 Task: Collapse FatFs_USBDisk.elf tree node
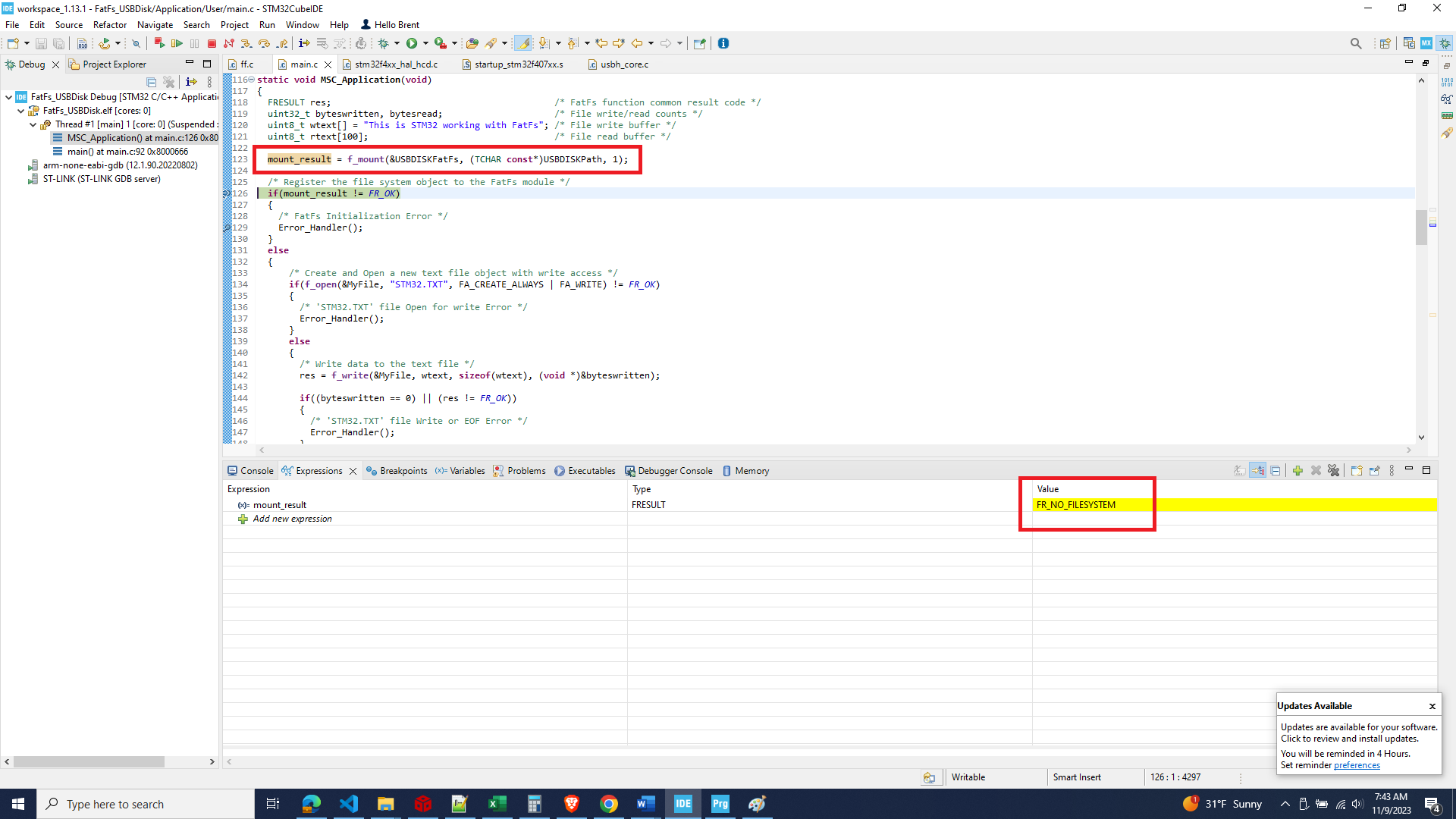tap(21, 111)
